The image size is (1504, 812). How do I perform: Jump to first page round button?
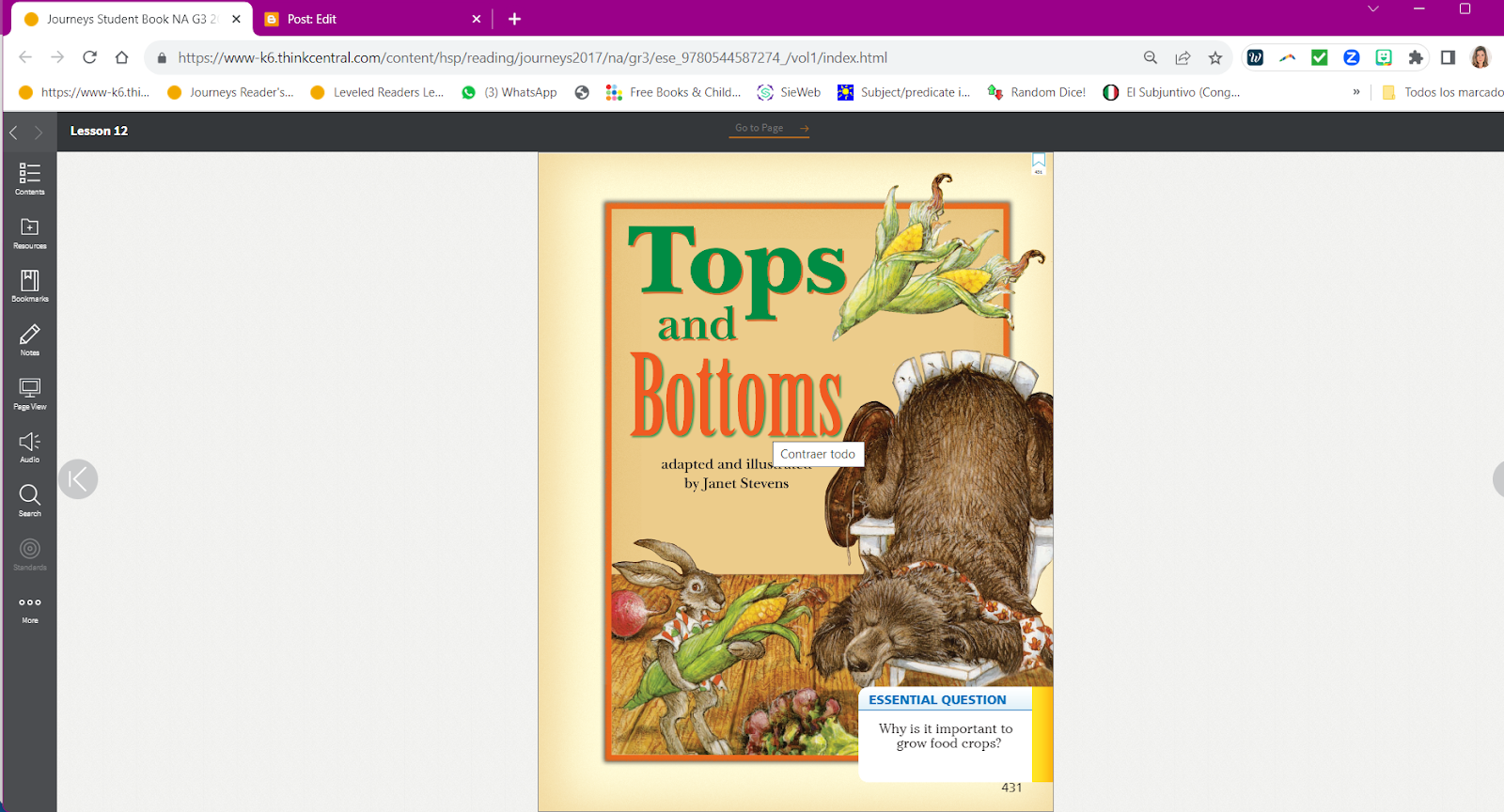pyautogui.click(x=78, y=479)
